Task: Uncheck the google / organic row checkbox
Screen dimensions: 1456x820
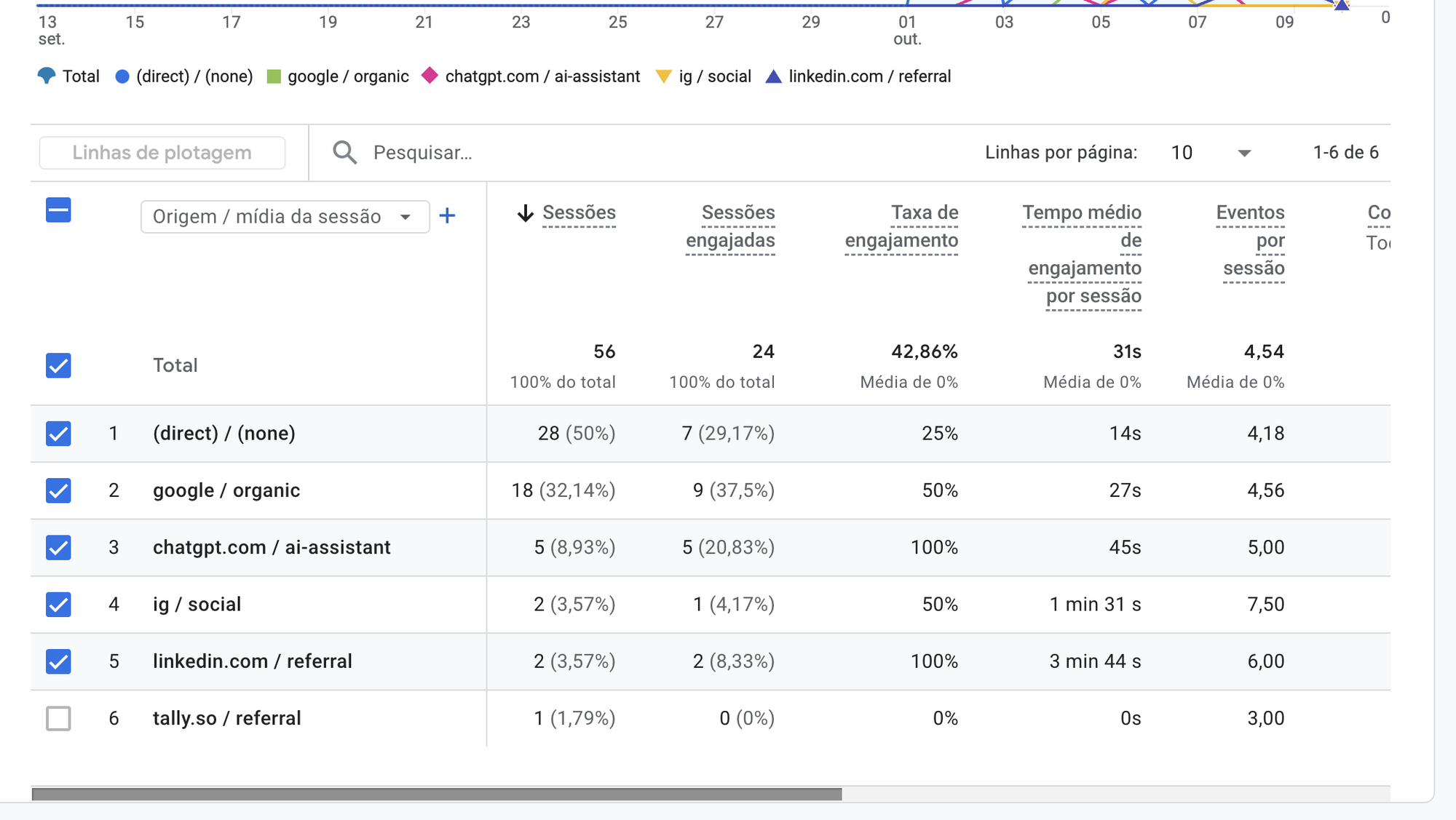Action: click(x=58, y=490)
